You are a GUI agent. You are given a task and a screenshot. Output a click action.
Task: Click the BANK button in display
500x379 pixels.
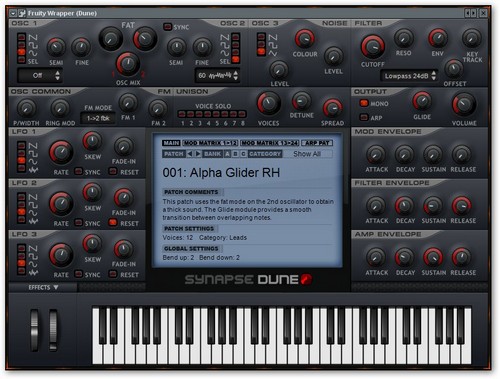point(213,154)
